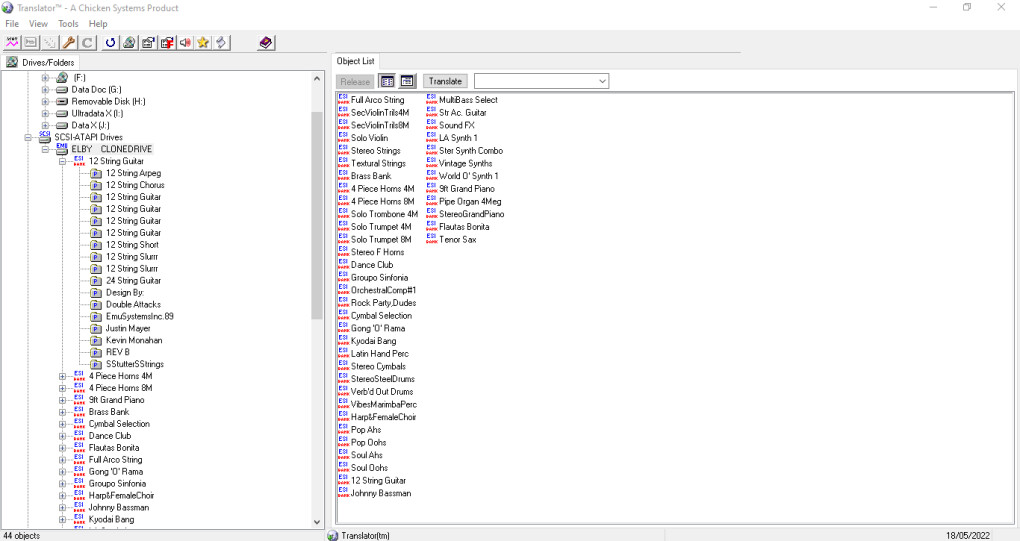Select Rock Party Dudes in Object List
Image resolution: width=1020 pixels, height=541 pixels.
click(x=384, y=303)
